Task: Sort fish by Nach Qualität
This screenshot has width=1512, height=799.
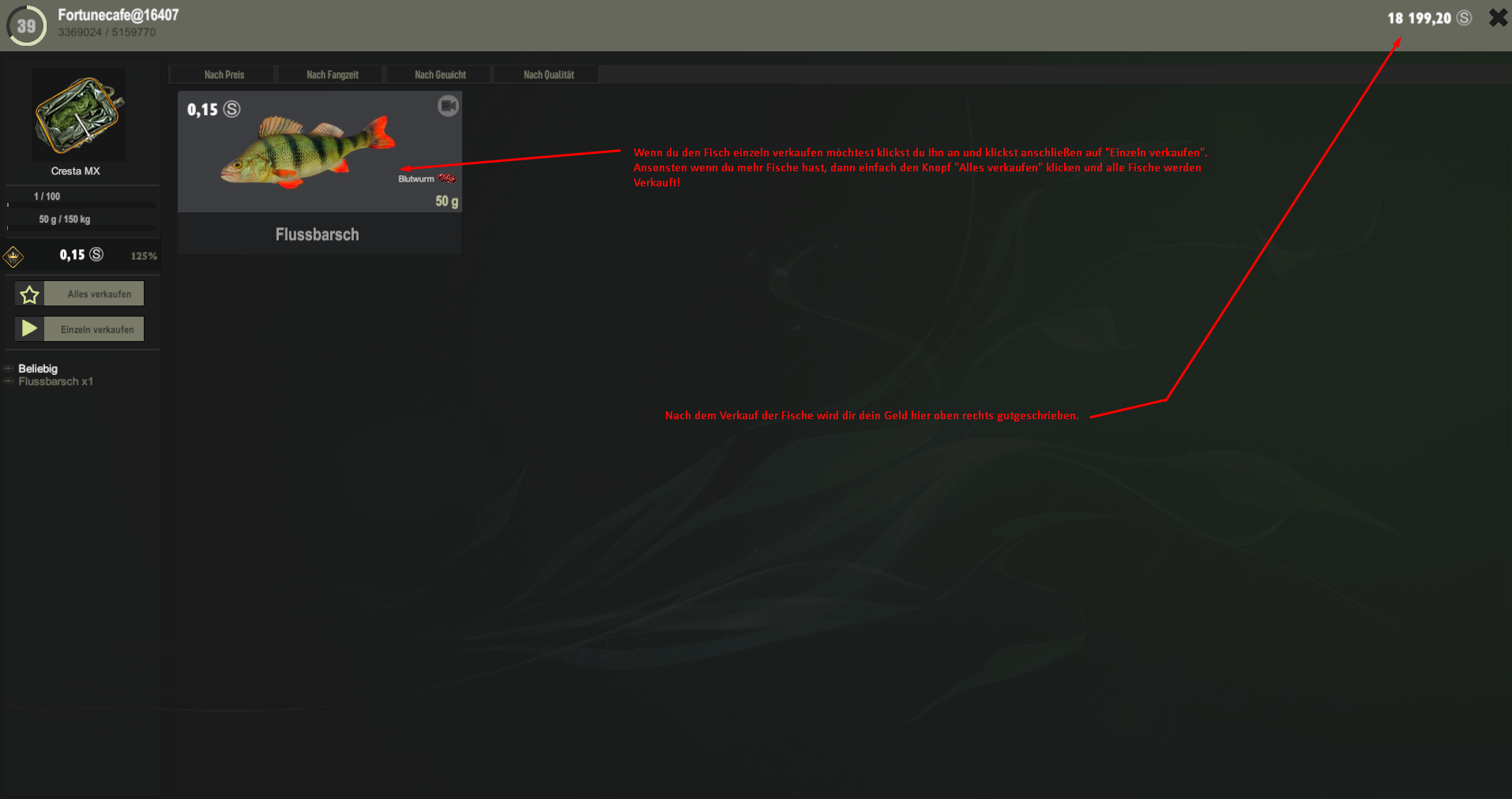Action: [548, 75]
